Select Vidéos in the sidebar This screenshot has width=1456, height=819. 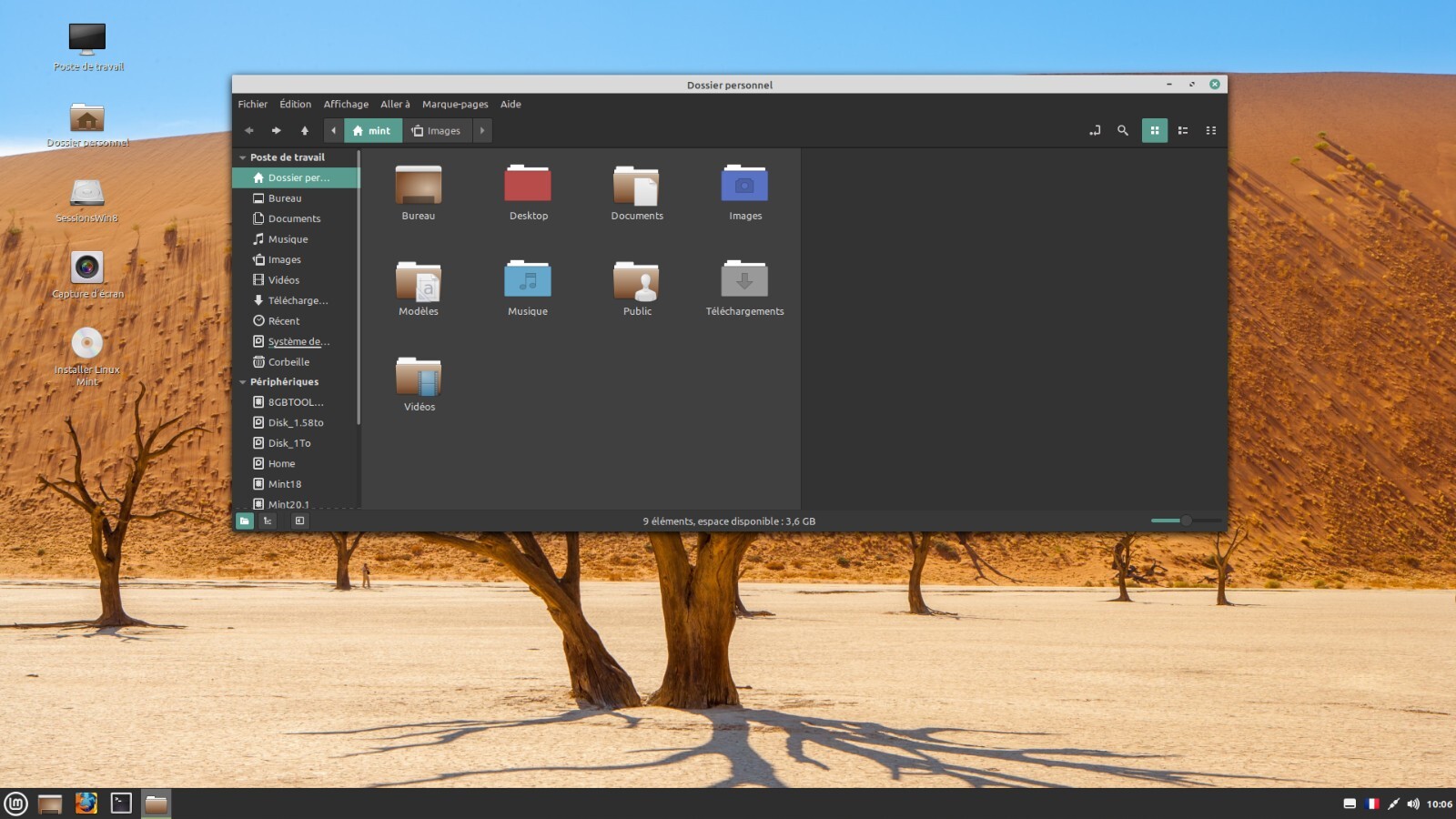296,280
